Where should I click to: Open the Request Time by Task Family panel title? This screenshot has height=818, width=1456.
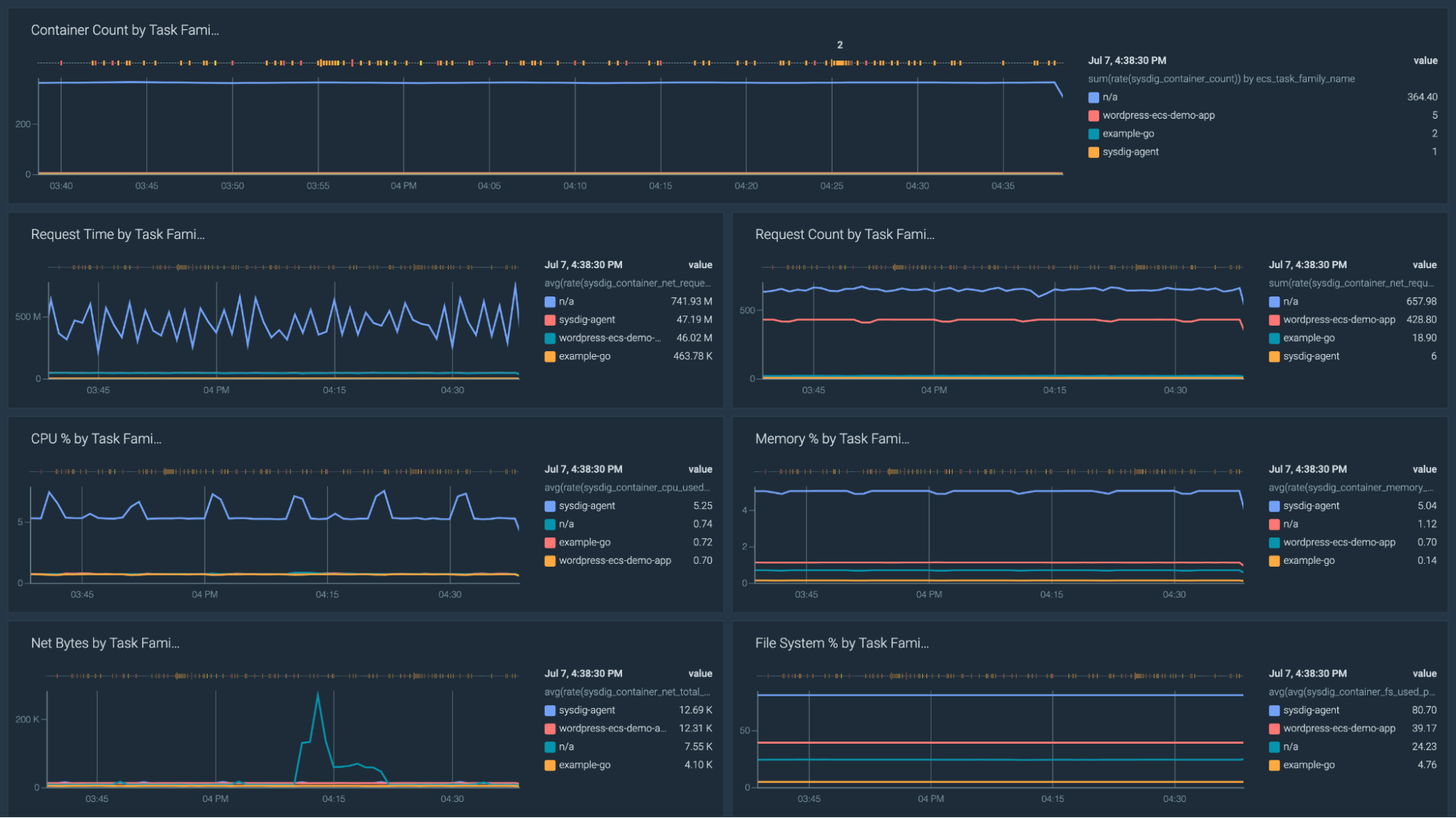click(x=117, y=235)
